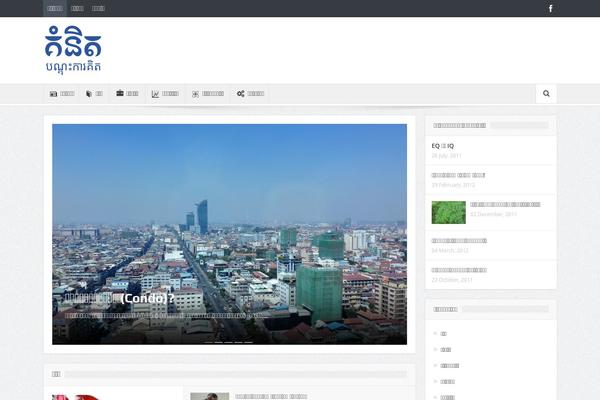Click the city skyline slider image
Screen dimensions: 600x400
[230, 234]
